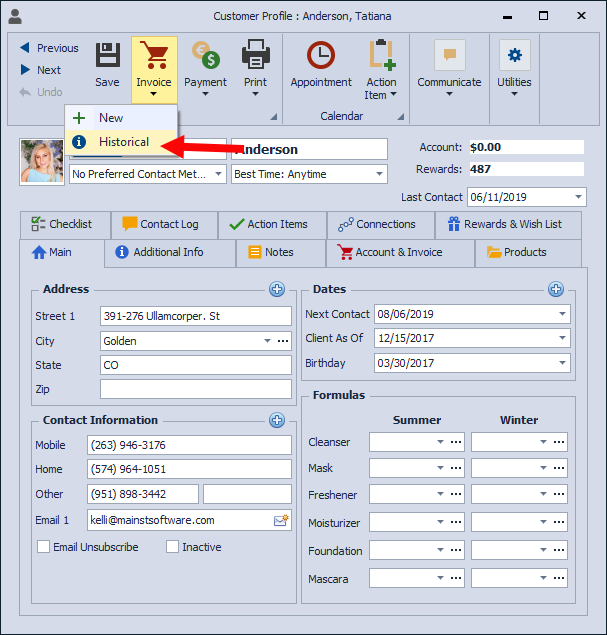This screenshot has height=635, width=607.
Task: Open the Client As Of date dropdown
Action: [x=562, y=338]
